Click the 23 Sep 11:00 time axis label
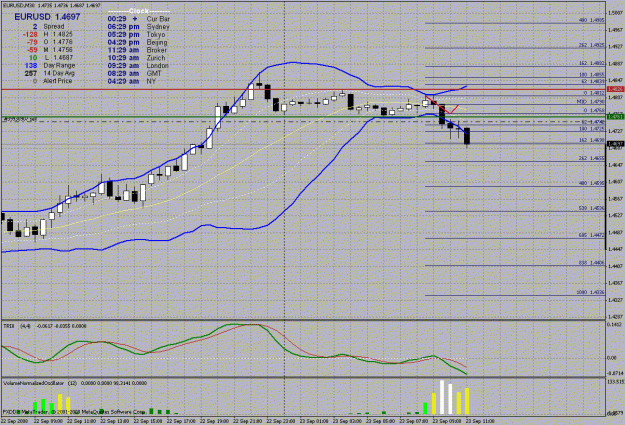Screen dimensions: 625x425 [x=480, y=421]
